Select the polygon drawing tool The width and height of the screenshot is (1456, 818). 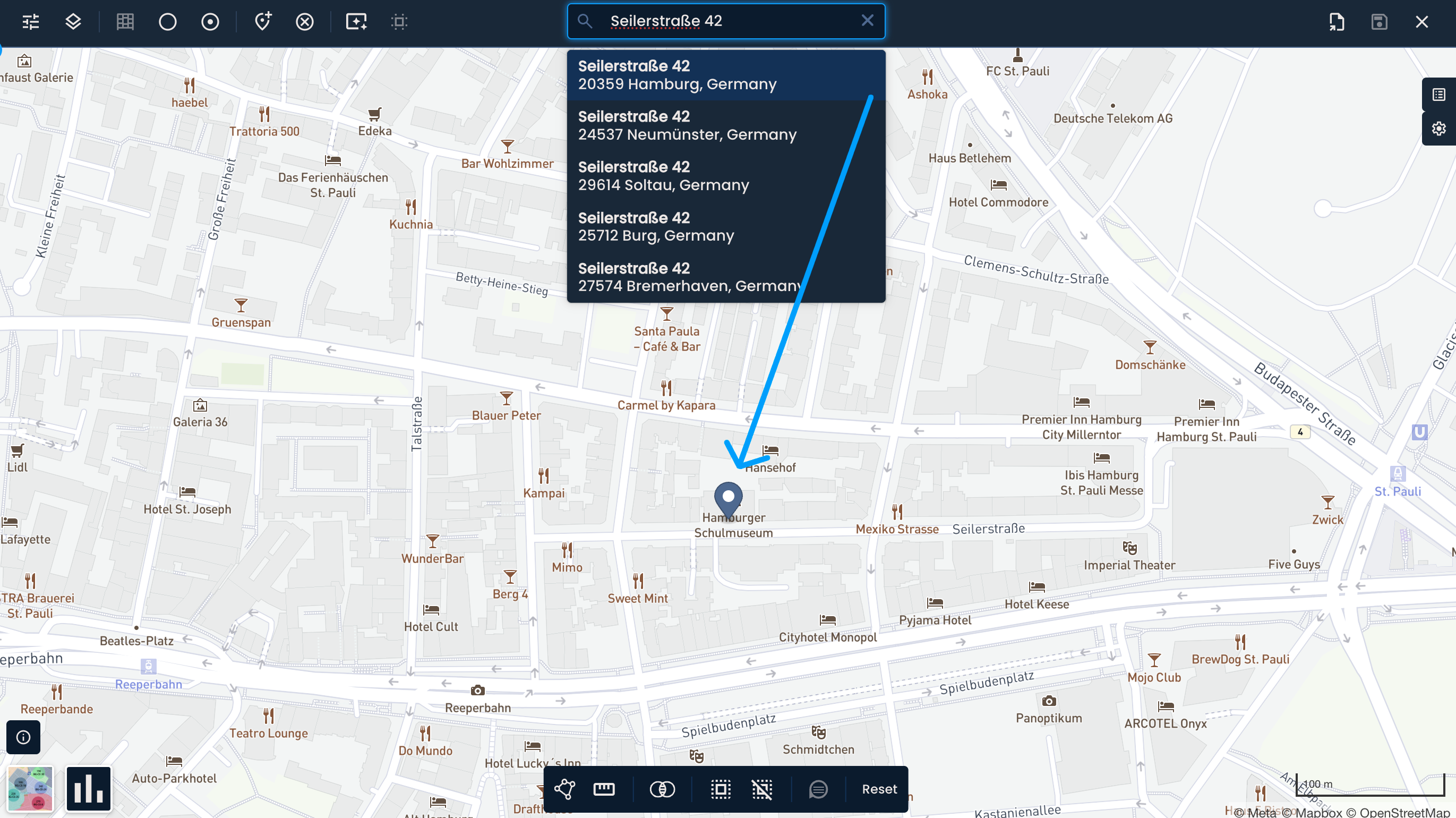tap(564, 789)
